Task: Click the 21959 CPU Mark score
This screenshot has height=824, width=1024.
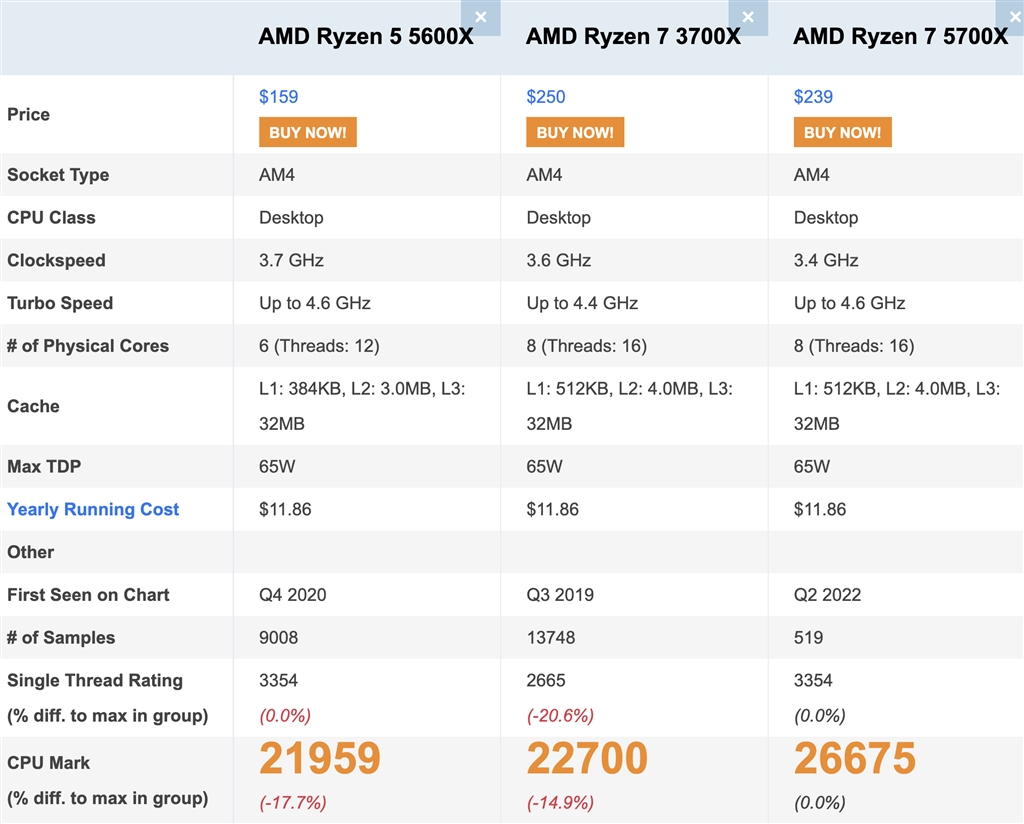Action: (320, 759)
